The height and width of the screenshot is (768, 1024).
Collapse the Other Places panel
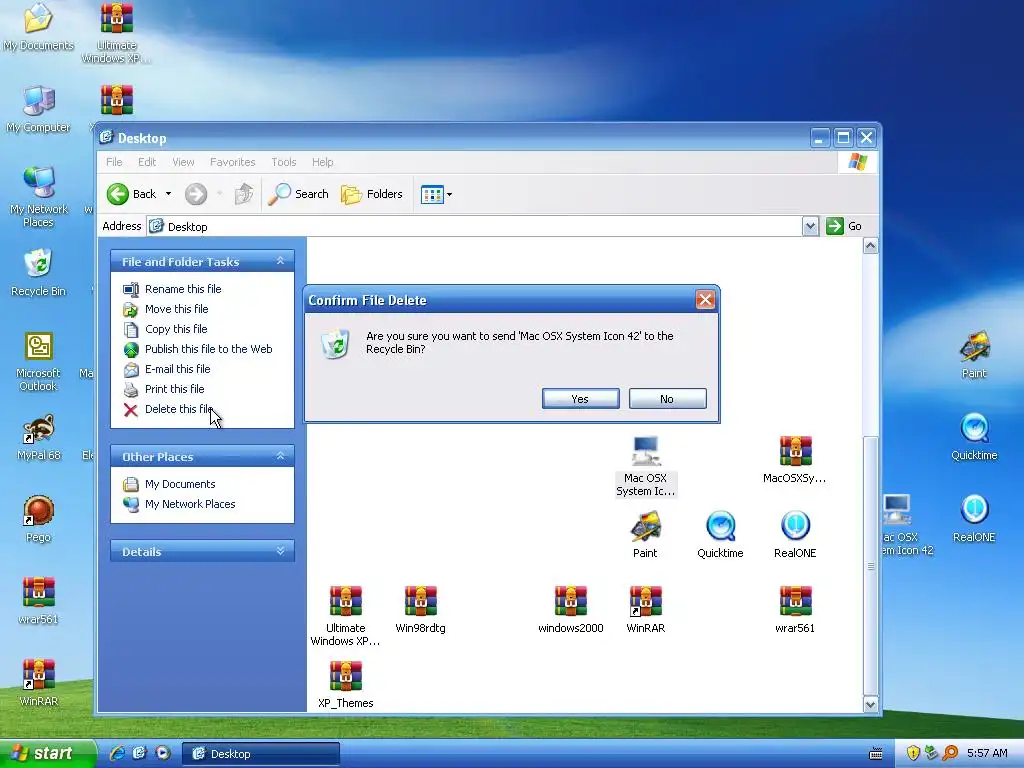coord(280,456)
